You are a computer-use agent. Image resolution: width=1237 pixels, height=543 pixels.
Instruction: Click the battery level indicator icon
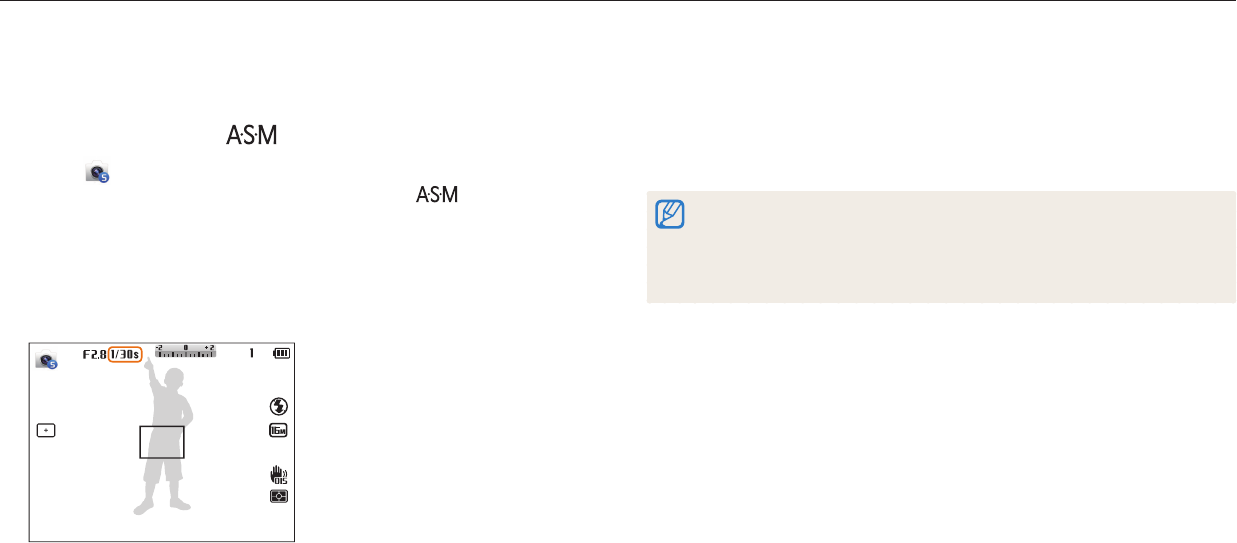[280, 353]
